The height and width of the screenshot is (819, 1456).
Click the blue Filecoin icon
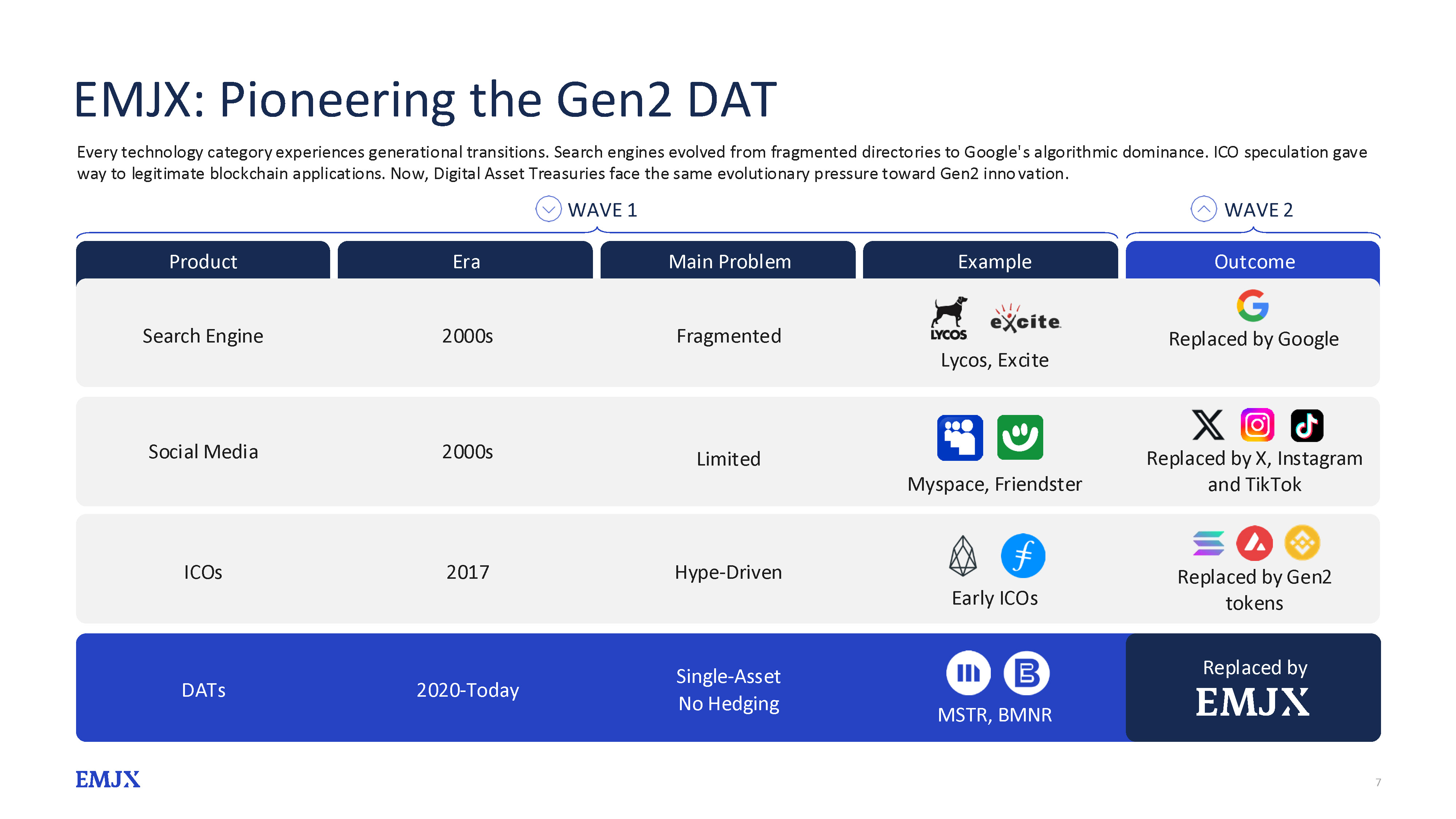pos(1022,555)
